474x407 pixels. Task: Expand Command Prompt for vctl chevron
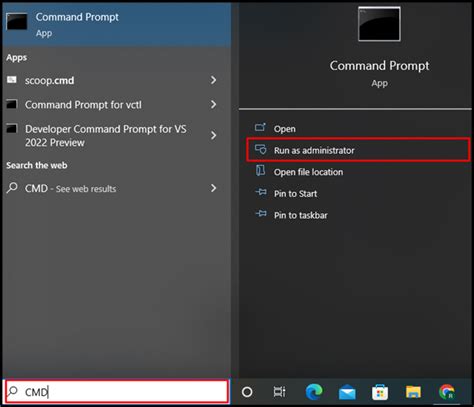213,104
